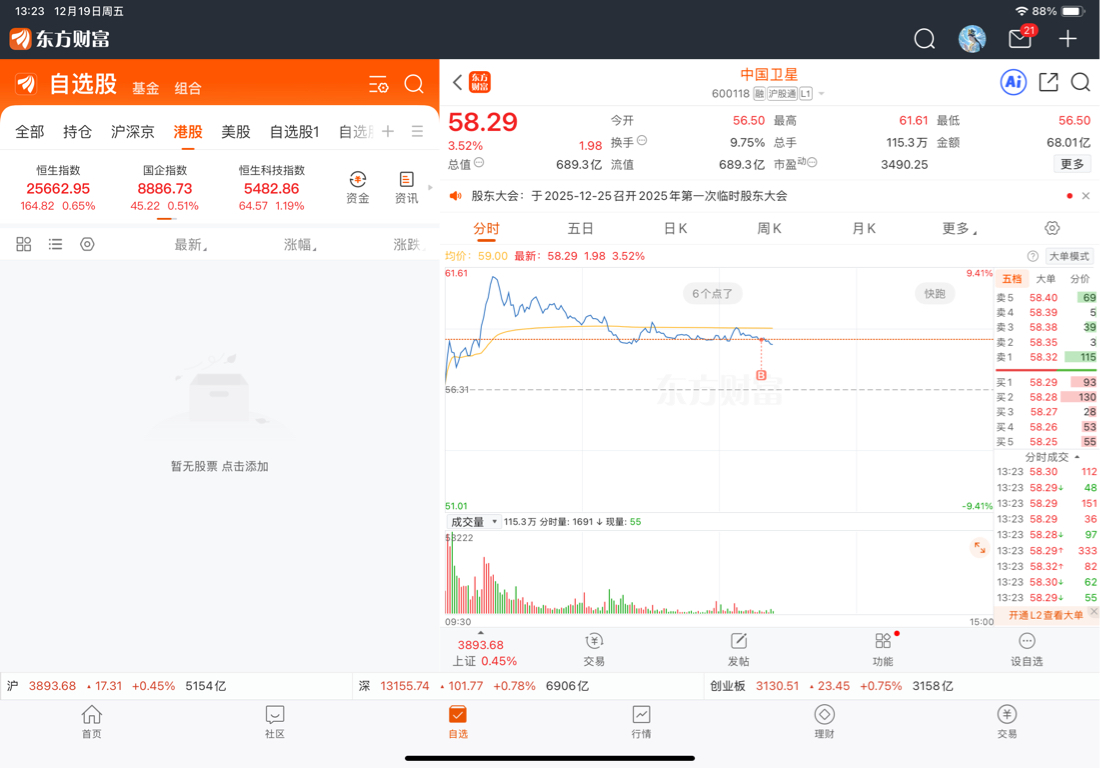Expand the volume chart fullscreen arrows

click(979, 548)
